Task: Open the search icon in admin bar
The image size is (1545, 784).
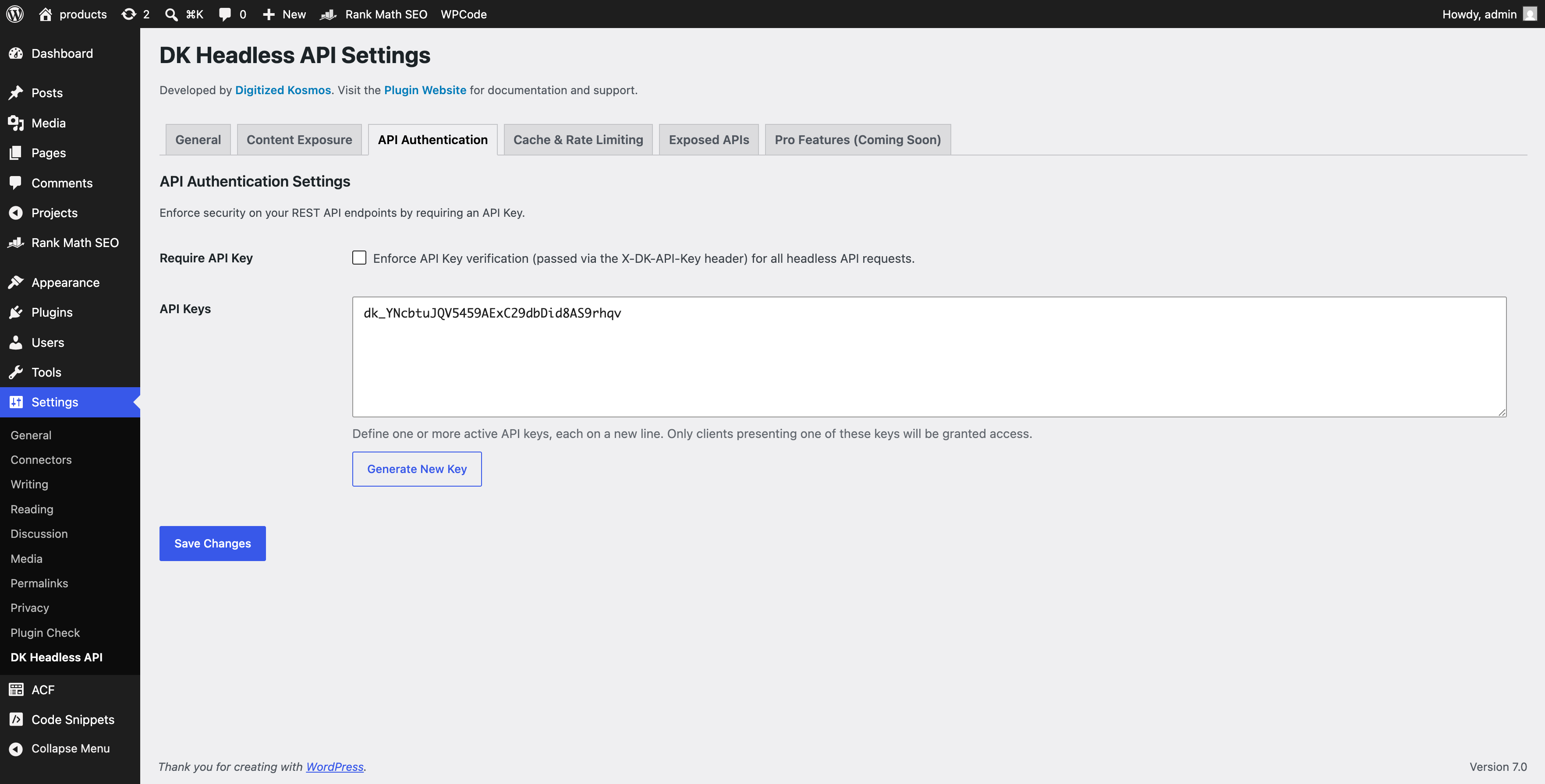Action: [171, 14]
